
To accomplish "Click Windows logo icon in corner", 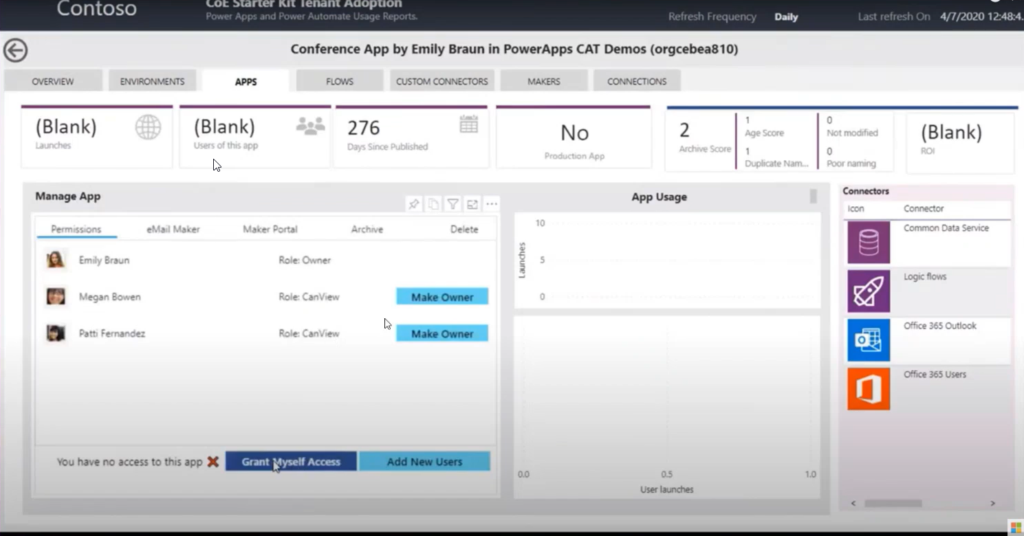I will pos(1016,528).
